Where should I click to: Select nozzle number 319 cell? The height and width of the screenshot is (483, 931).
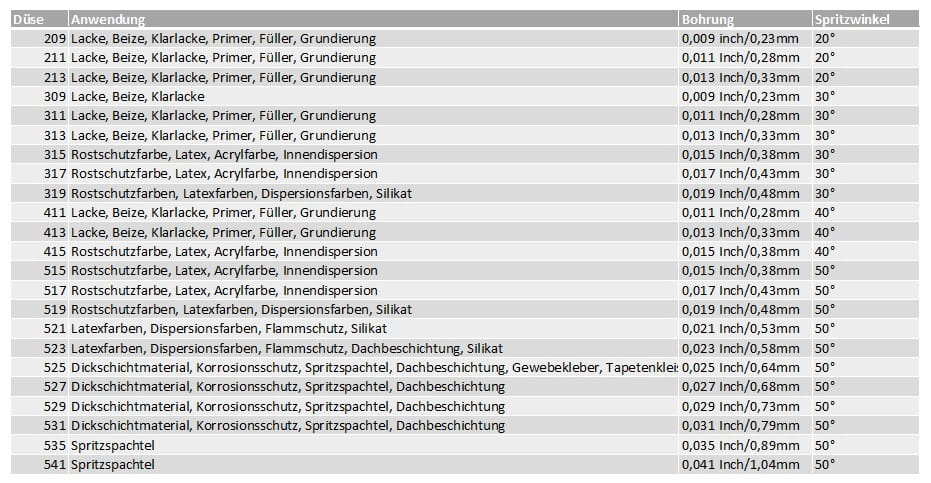(x=55, y=193)
